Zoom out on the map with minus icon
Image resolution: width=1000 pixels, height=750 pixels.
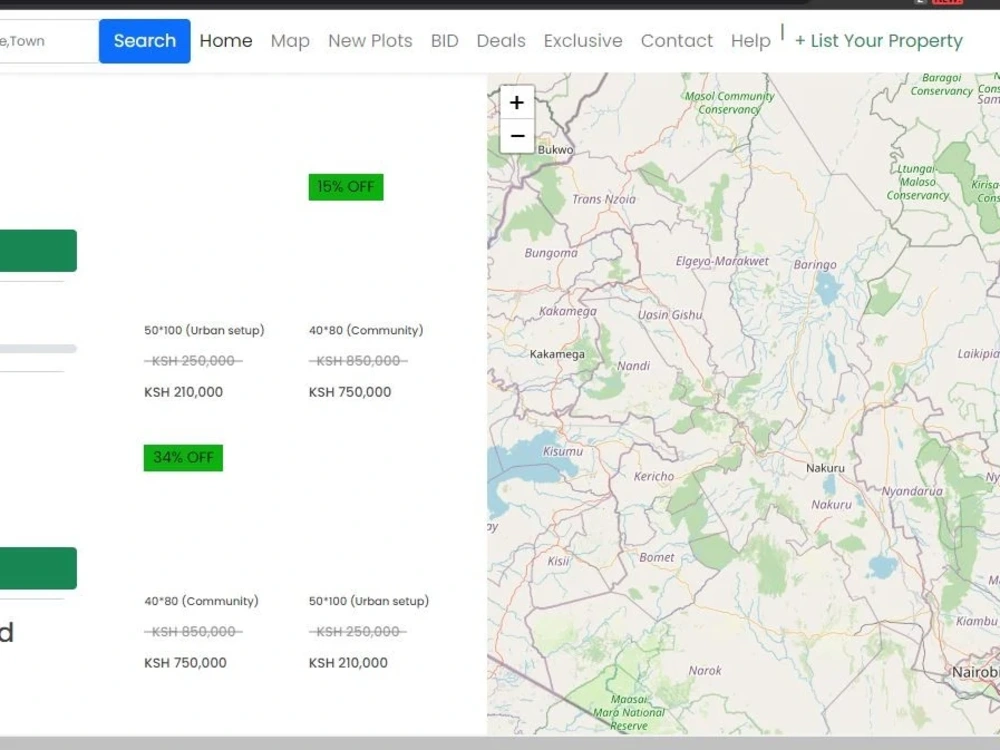pos(516,135)
